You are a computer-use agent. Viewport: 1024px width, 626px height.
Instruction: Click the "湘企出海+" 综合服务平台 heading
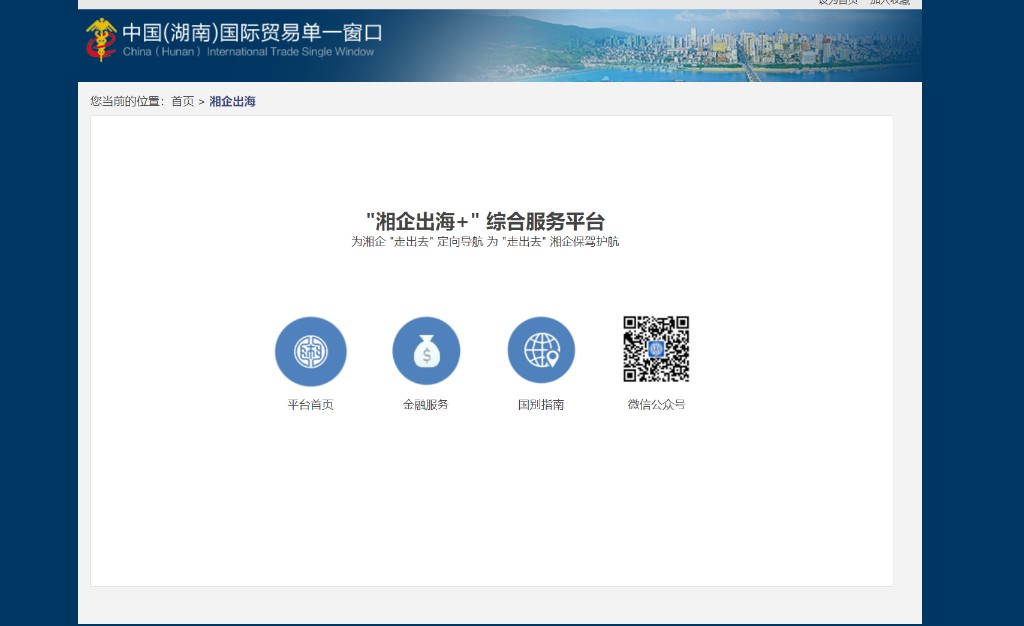point(485,222)
